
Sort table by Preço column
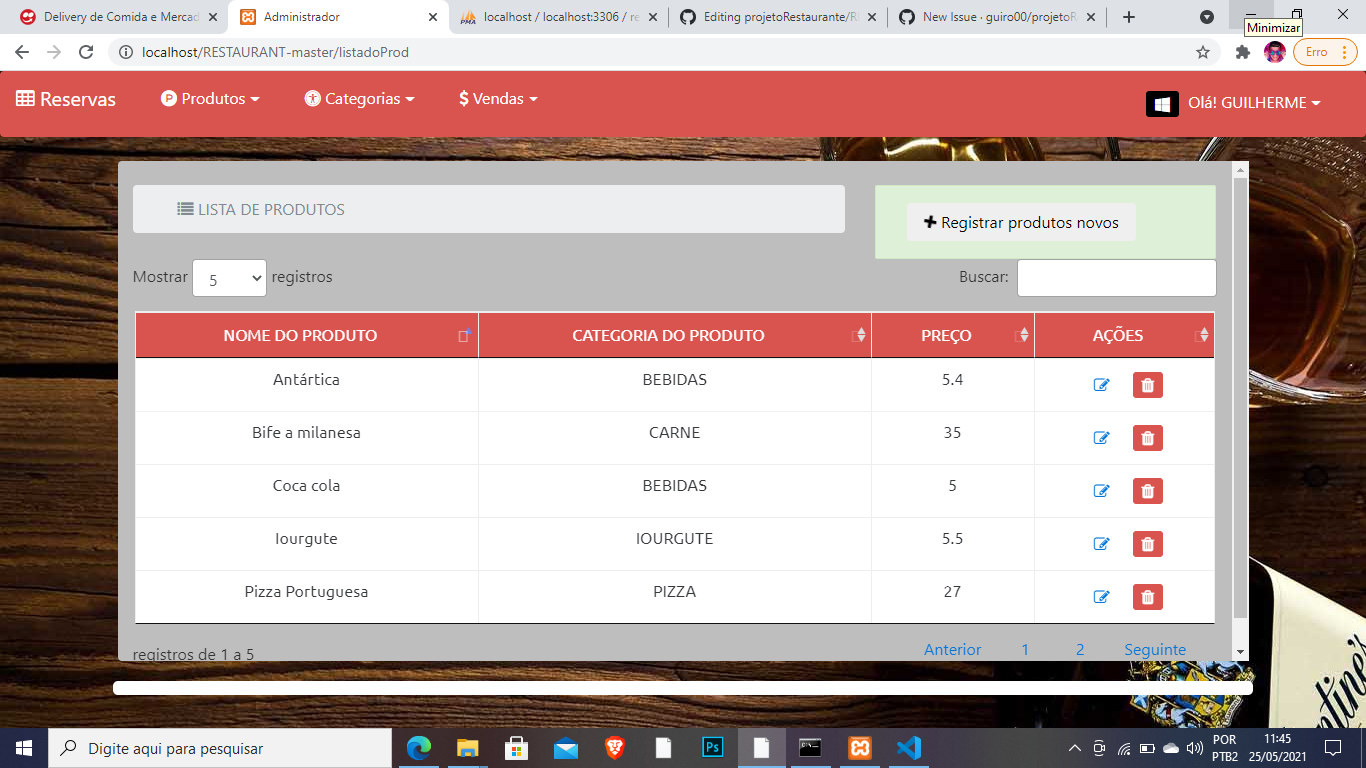(953, 336)
